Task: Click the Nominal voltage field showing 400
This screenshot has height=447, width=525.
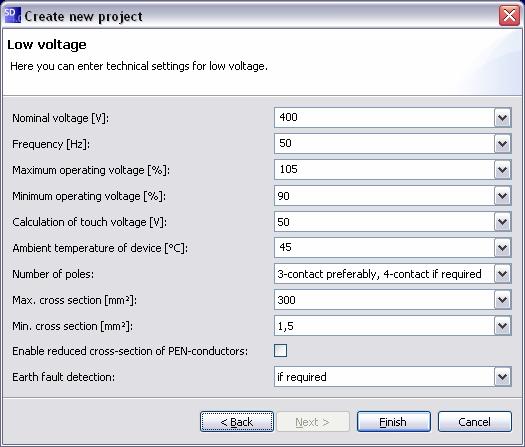Action: click(x=384, y=118)
